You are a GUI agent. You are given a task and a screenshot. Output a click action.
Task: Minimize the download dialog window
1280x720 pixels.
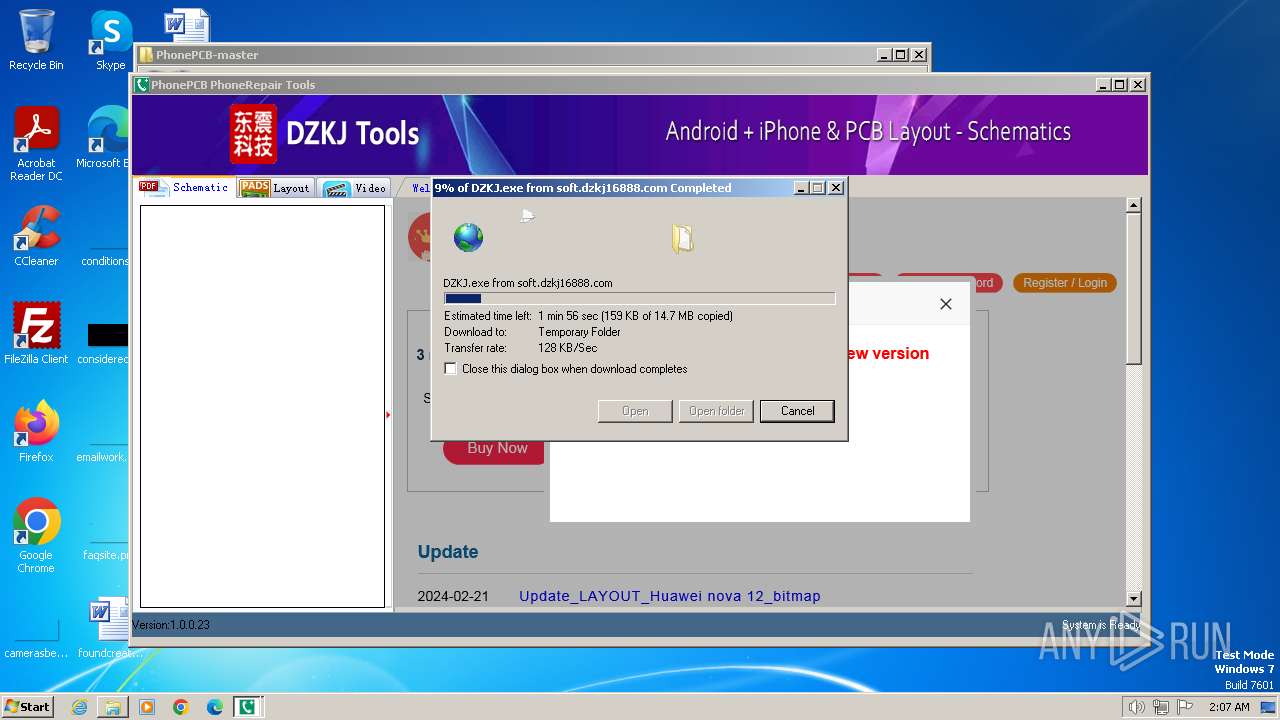801,188
